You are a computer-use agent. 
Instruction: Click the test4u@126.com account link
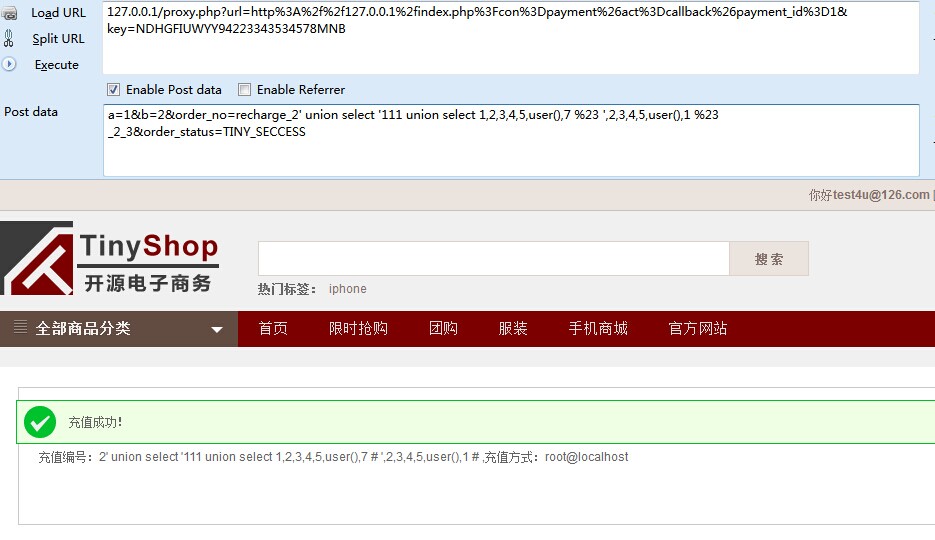point(881,195)
